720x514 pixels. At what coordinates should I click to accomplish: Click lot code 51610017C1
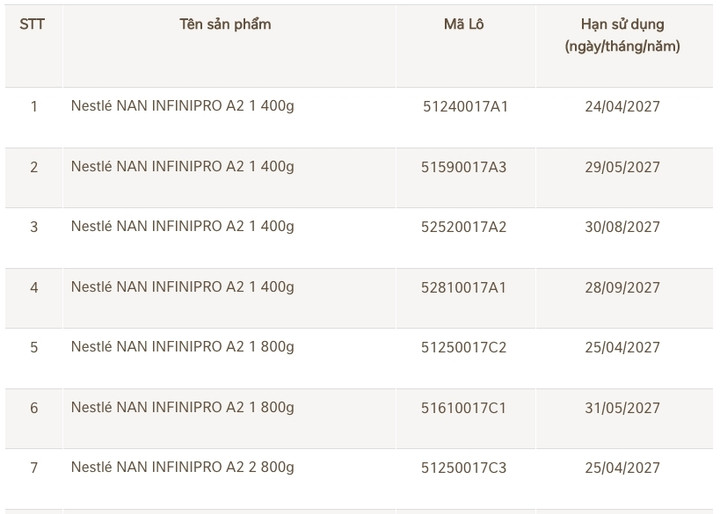click(464, 407)
